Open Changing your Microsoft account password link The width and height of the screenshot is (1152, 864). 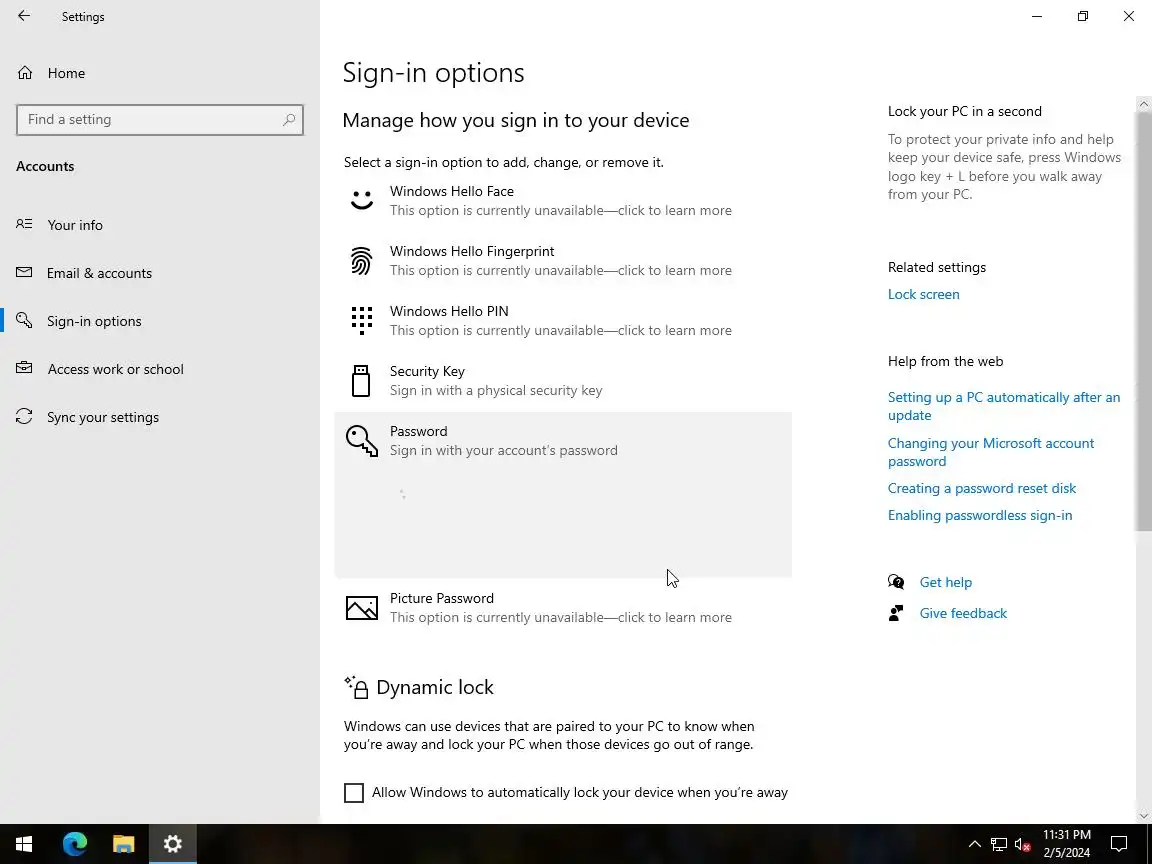pyautogui.click(x=990, y=453)
